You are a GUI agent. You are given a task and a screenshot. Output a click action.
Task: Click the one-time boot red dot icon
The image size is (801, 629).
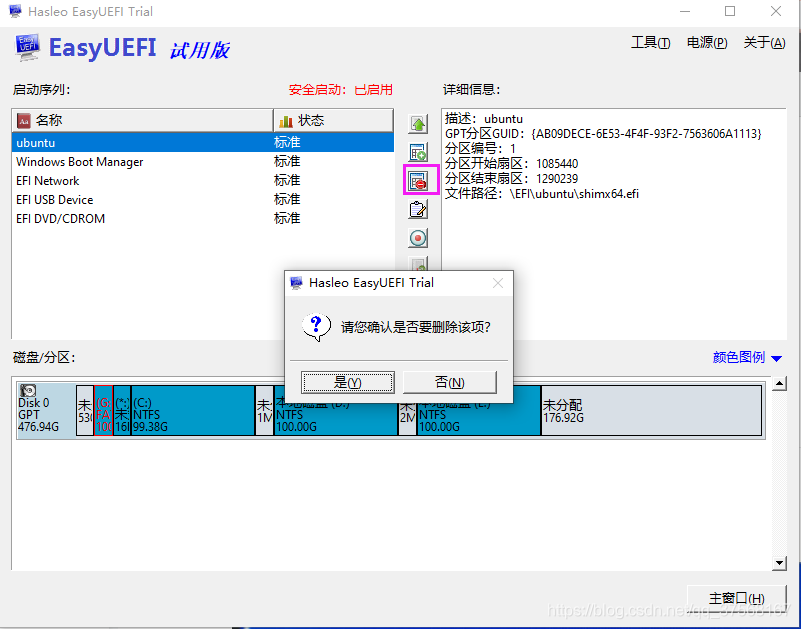418,238
